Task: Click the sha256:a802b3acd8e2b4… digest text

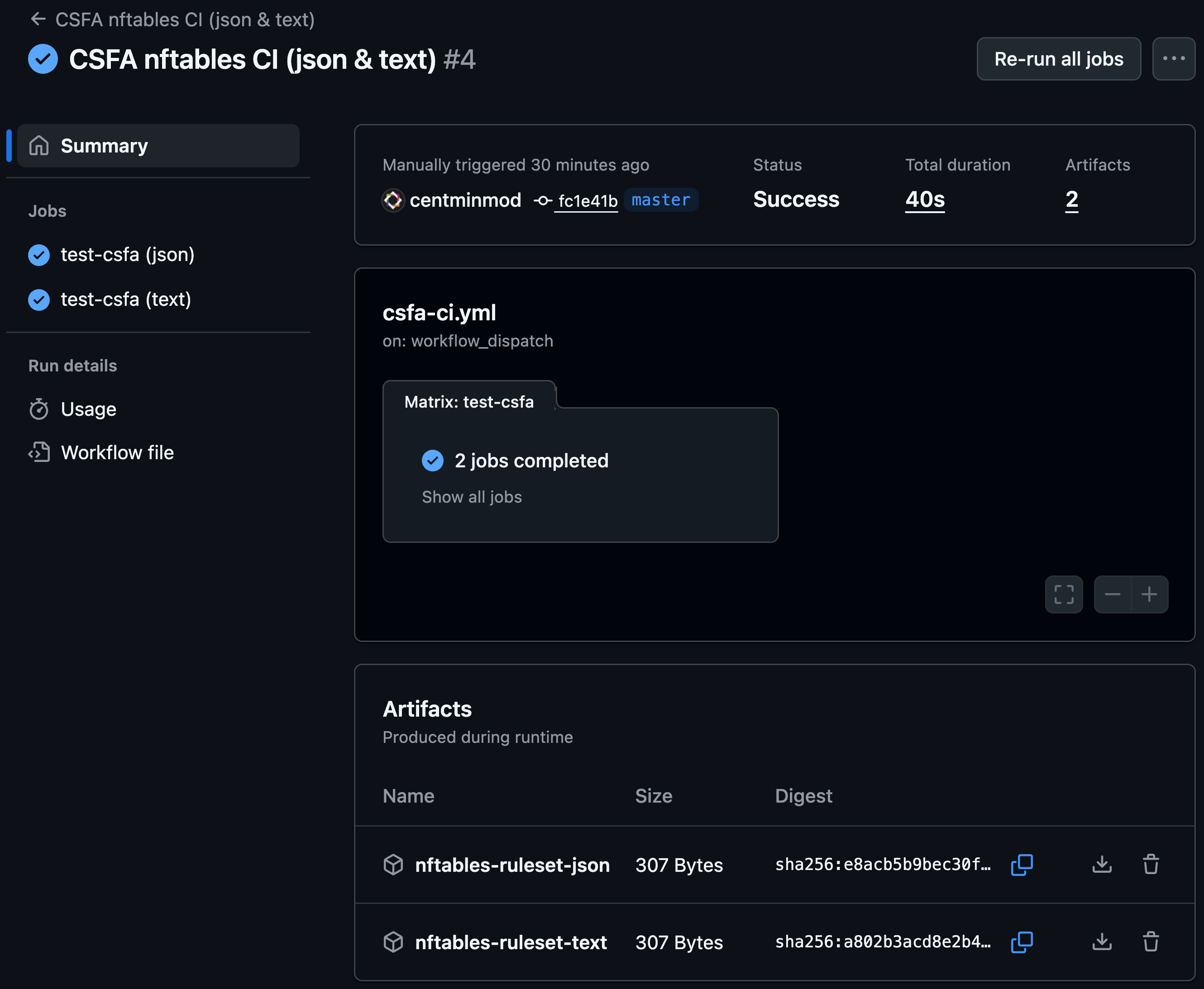Action: point(883,942)
